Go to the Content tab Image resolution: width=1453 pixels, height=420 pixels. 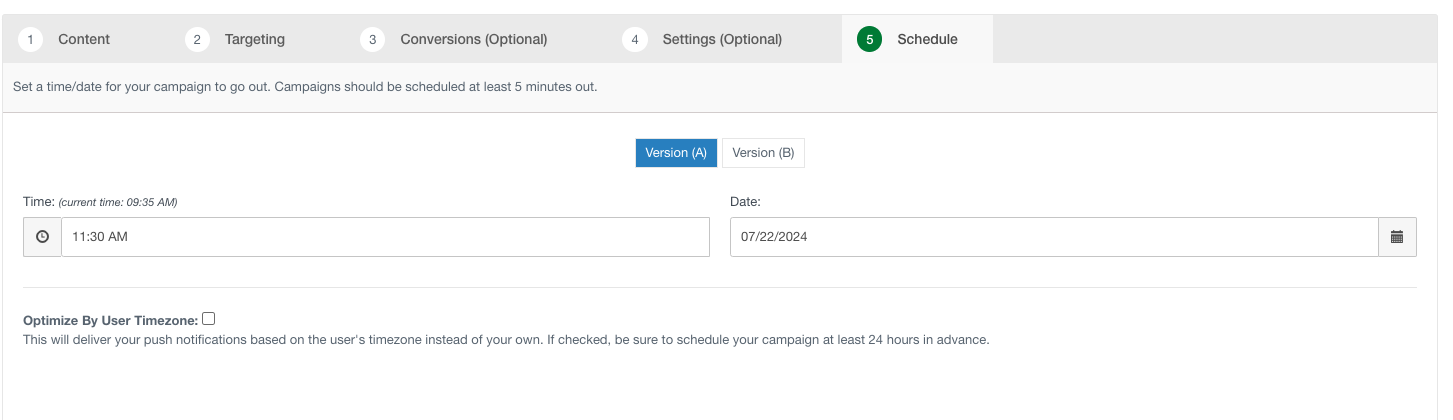[x=84, y=39]
